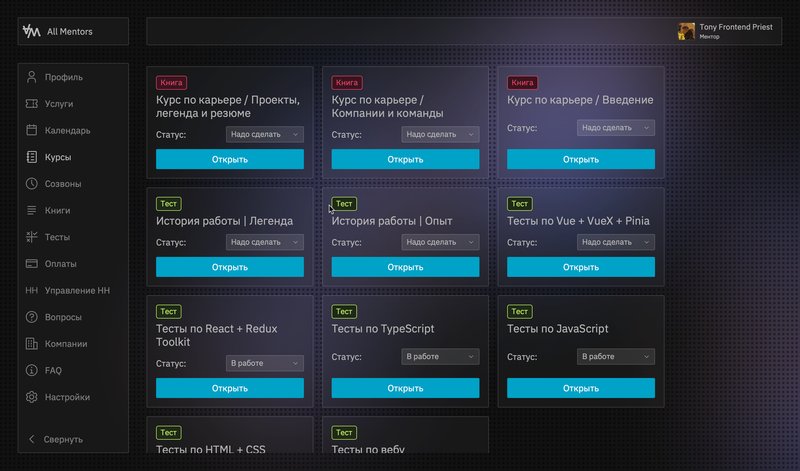The height and width of the screenshot is (471, 800).
Task: Change status of Тесты по JavaScript
Action: 616,356
